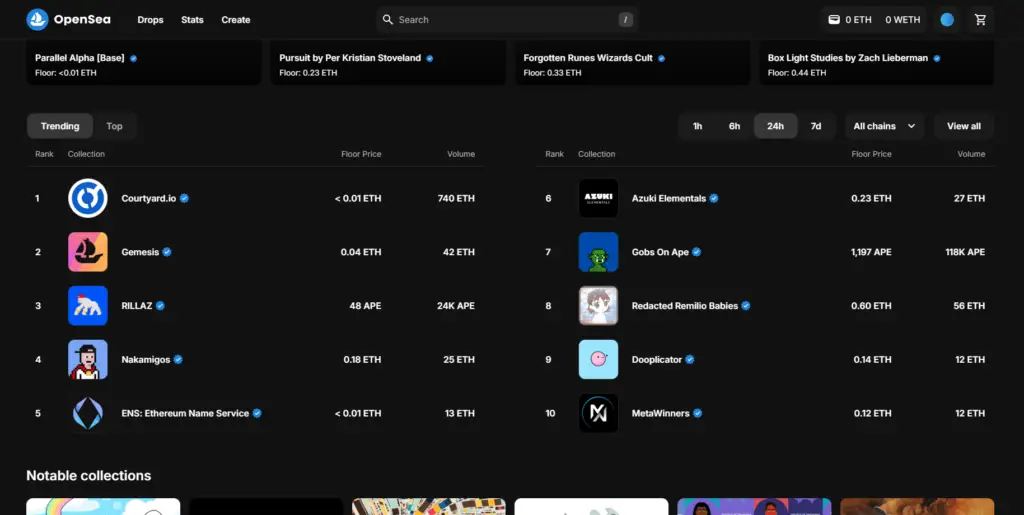Open the Gemesis ship logo
The image size is (1024, 515).
[88, 252]
